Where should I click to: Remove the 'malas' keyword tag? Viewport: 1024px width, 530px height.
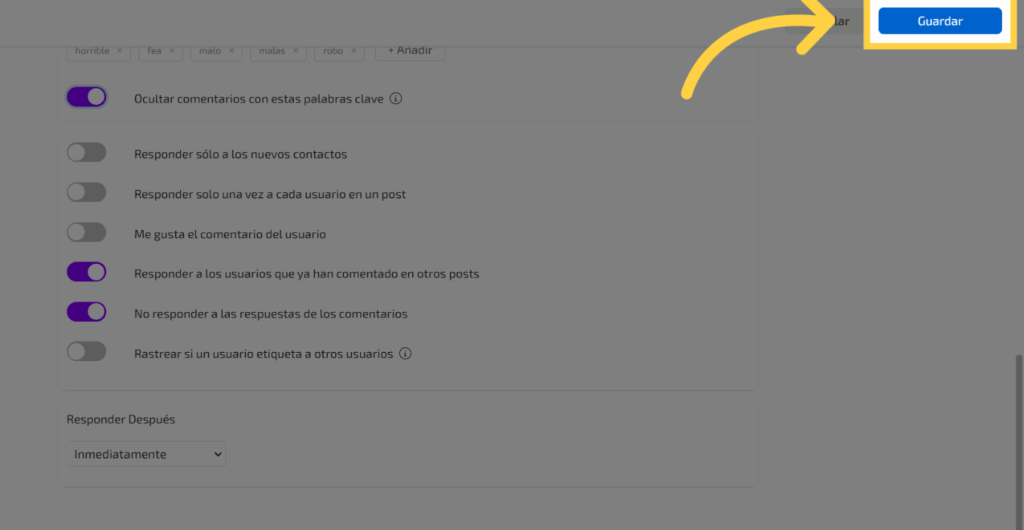295,51
